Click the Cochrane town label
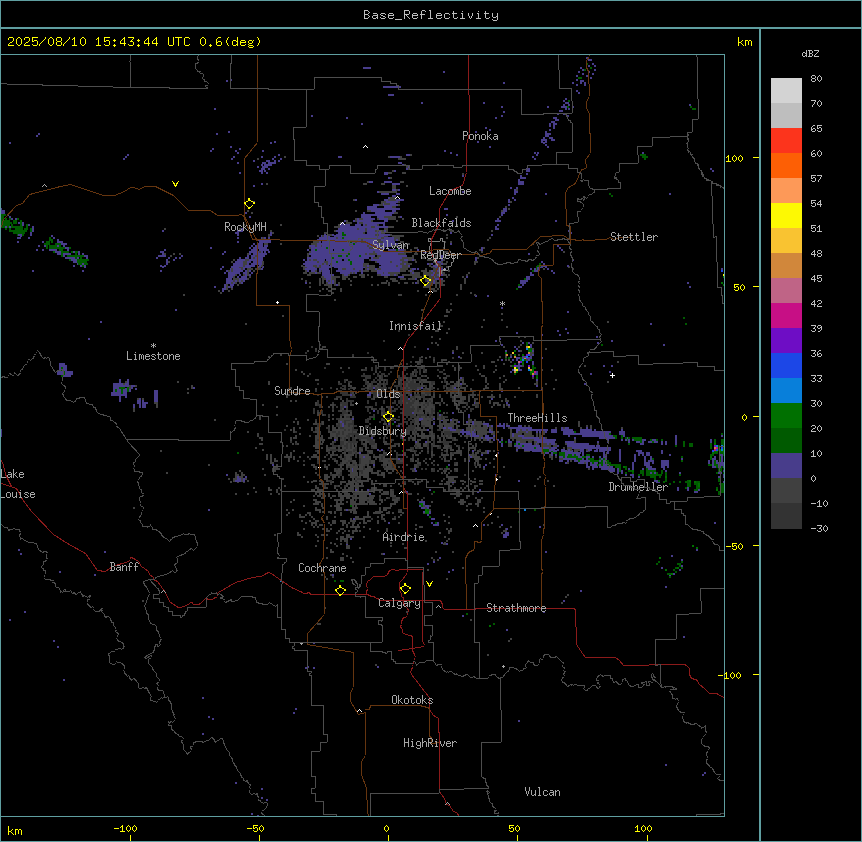 pyautogui.click(x=322, y=568)
